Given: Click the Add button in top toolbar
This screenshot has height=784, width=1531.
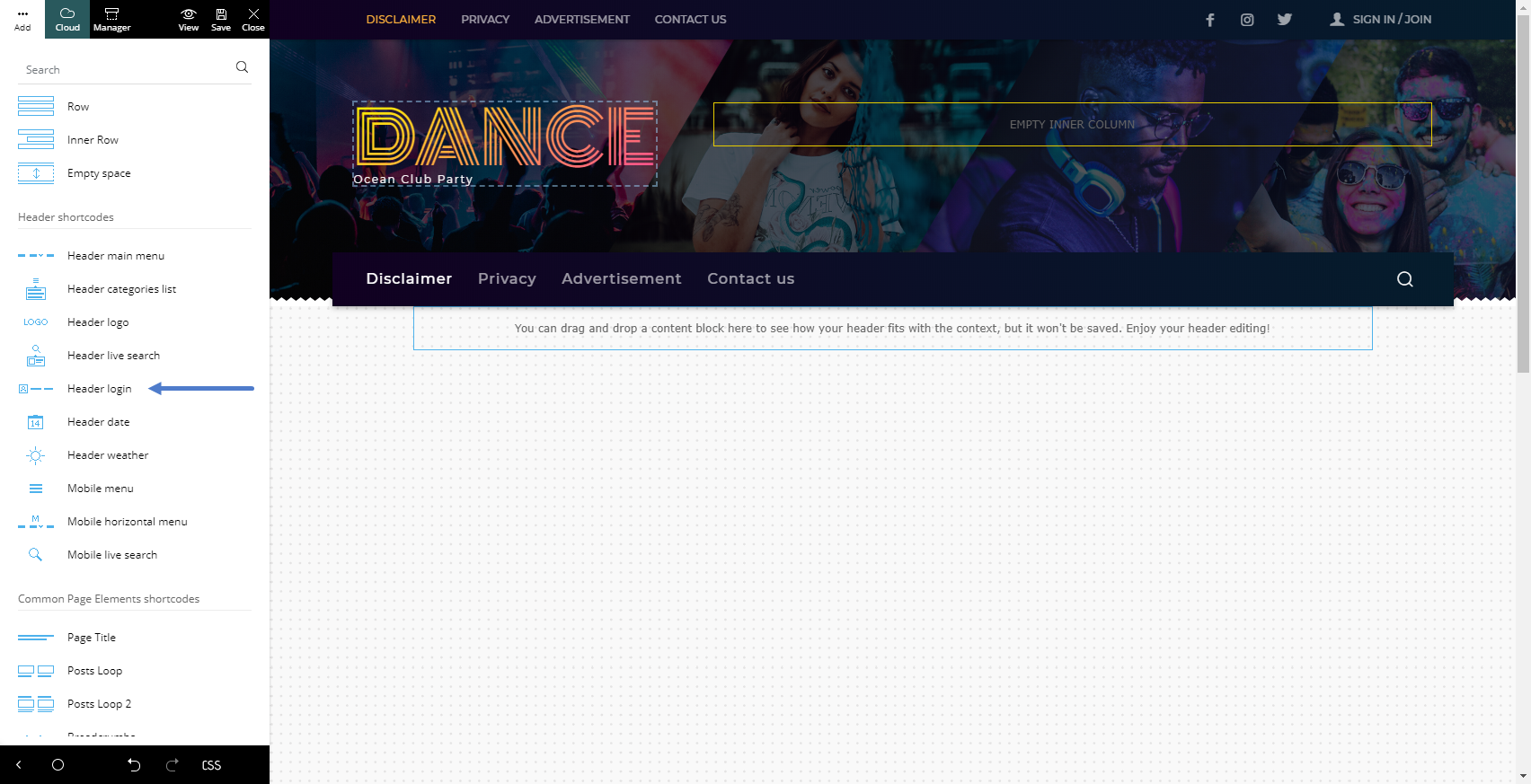Looking at the screenshot, I should pos(22,19).
